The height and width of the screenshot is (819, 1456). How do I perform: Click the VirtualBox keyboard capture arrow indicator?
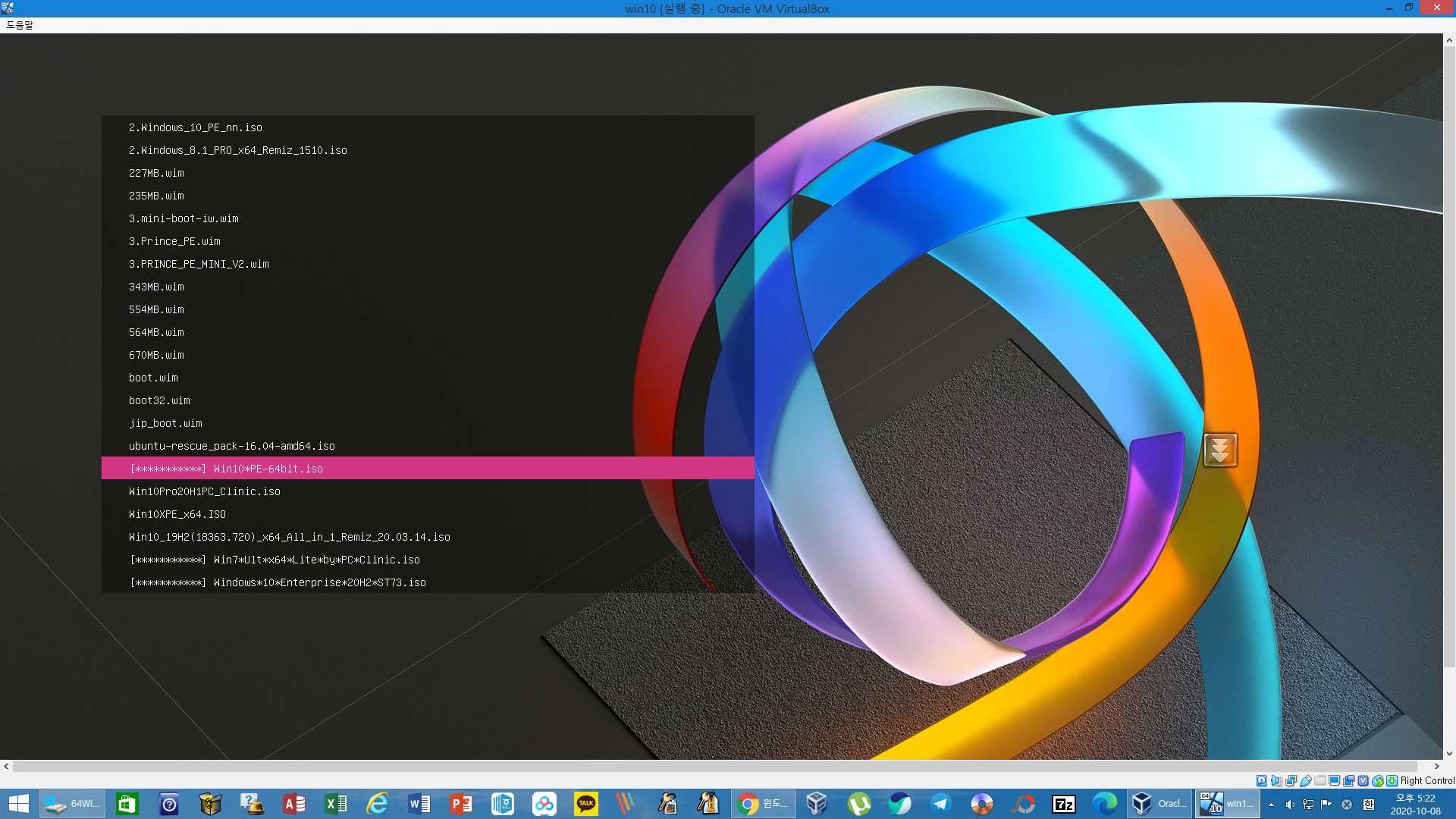click(1392, 780)
